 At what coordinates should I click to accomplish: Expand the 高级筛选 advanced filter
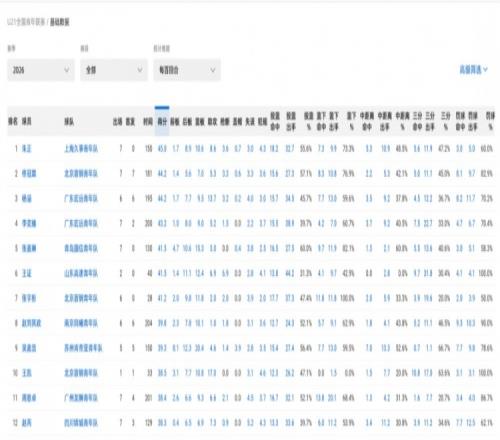click(473, 70)
